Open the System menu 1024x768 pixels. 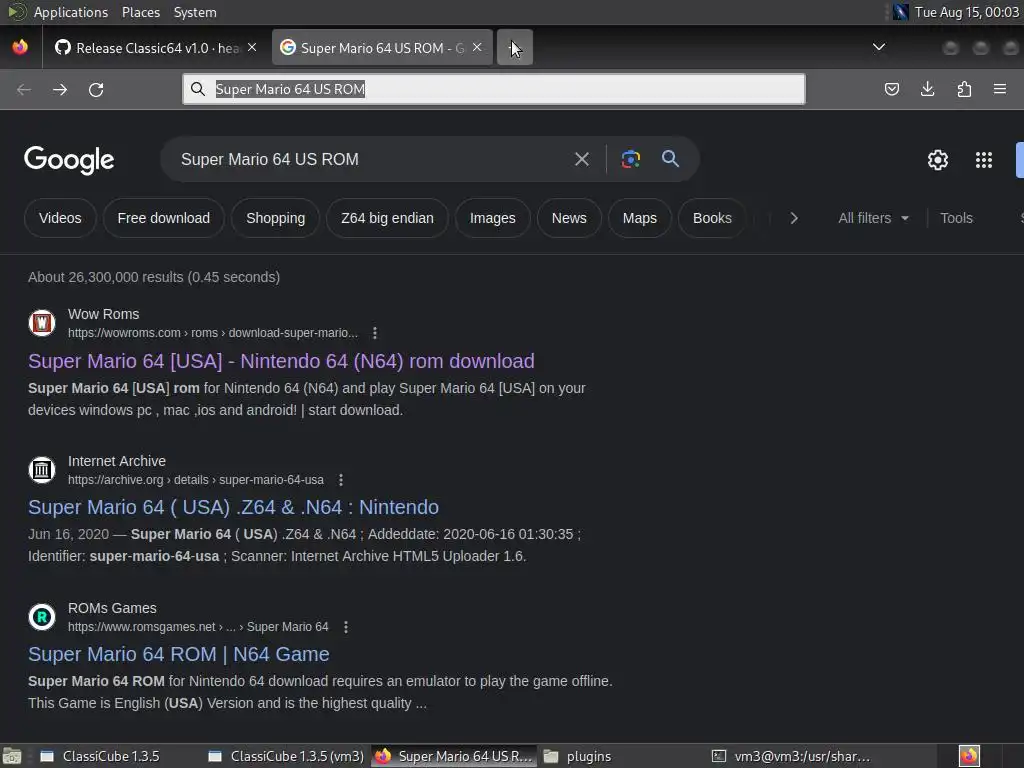195,12
